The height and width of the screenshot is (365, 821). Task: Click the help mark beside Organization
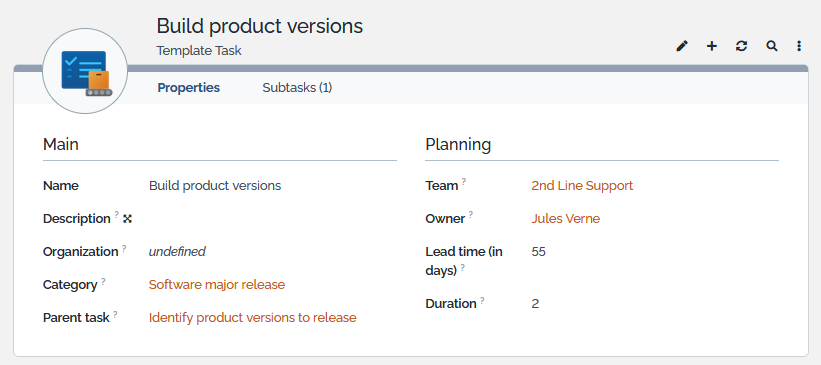click(x=124, y=248)
